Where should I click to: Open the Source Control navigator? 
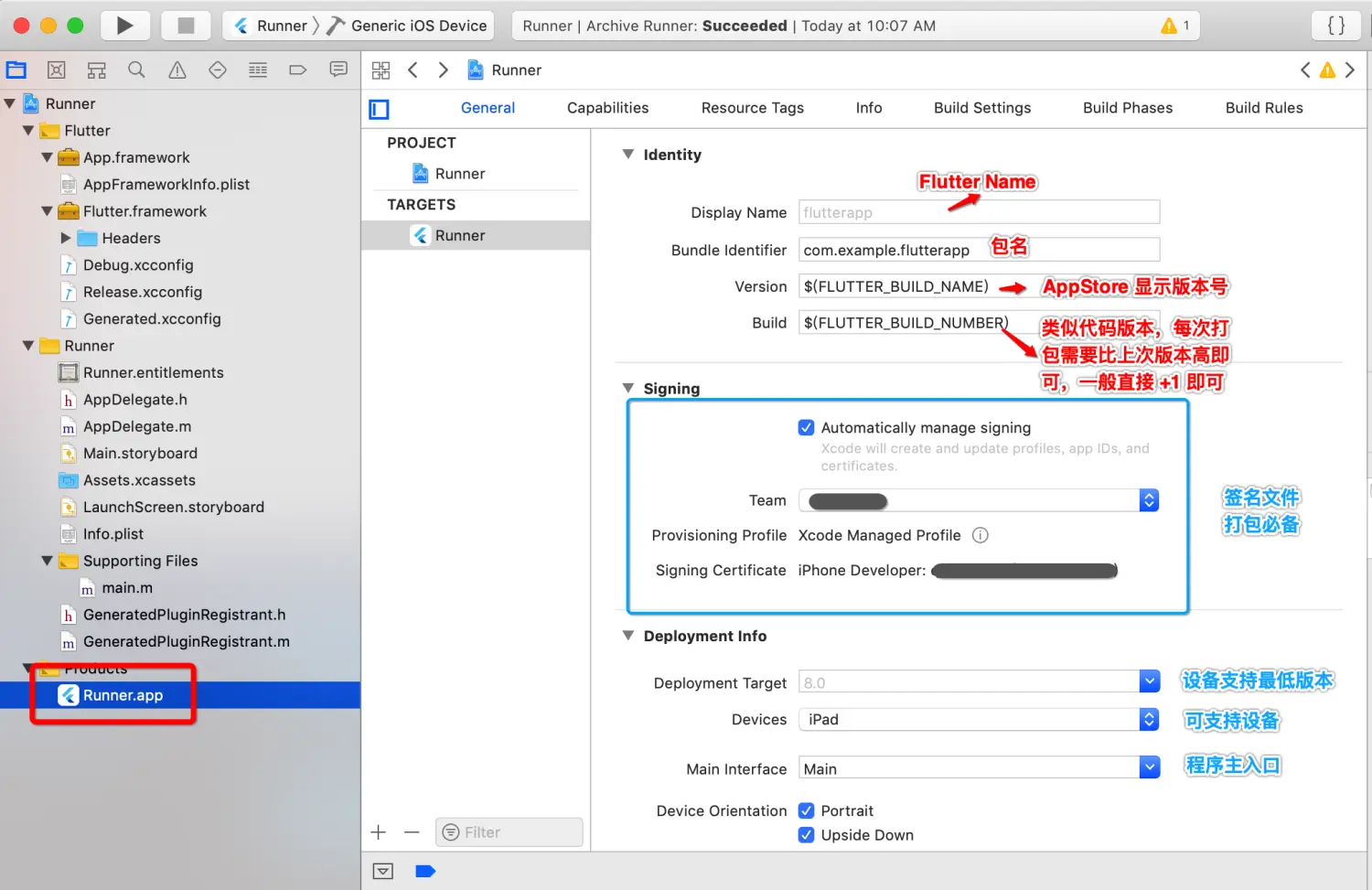point(57,70)
